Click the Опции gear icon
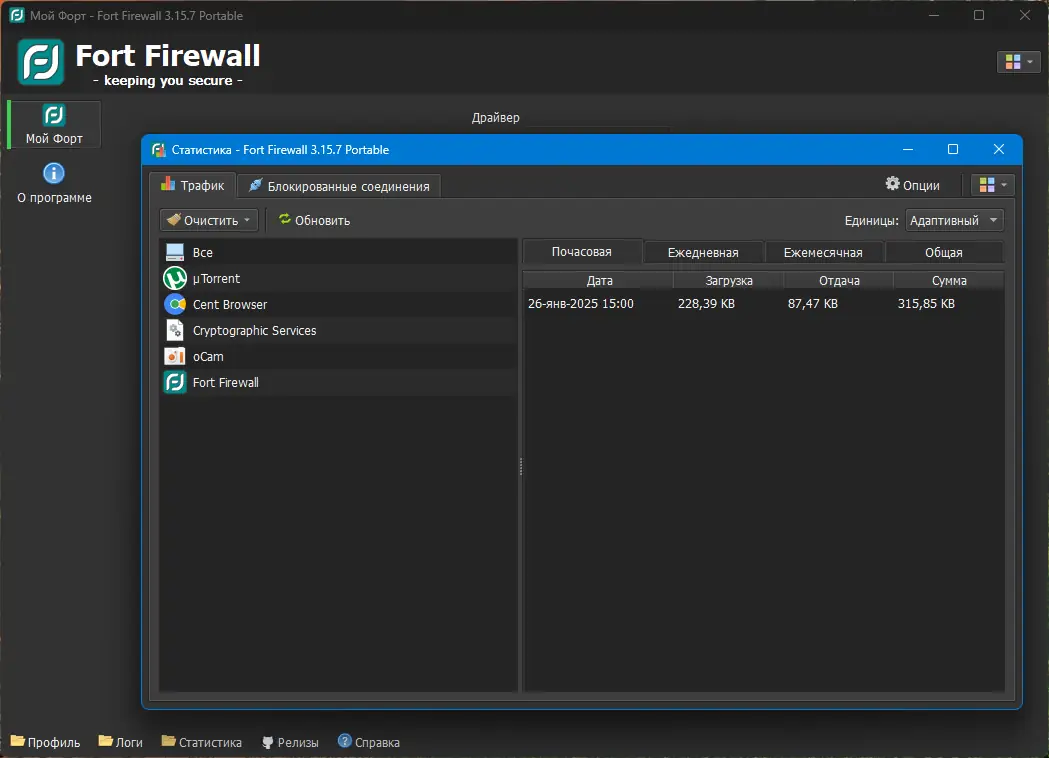Viewport: 1049px width, 758px height. tap(892, 183)
